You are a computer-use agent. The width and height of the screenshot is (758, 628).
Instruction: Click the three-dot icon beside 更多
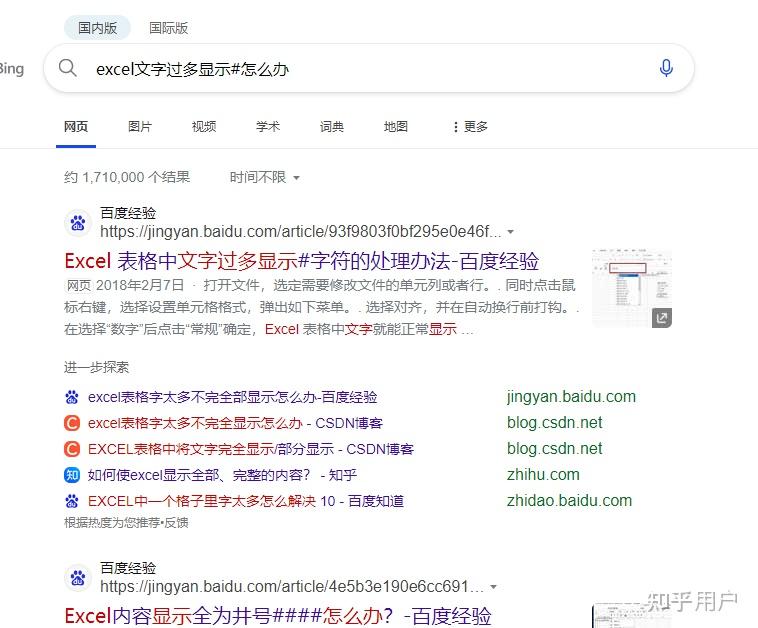[x=455, y=127]
